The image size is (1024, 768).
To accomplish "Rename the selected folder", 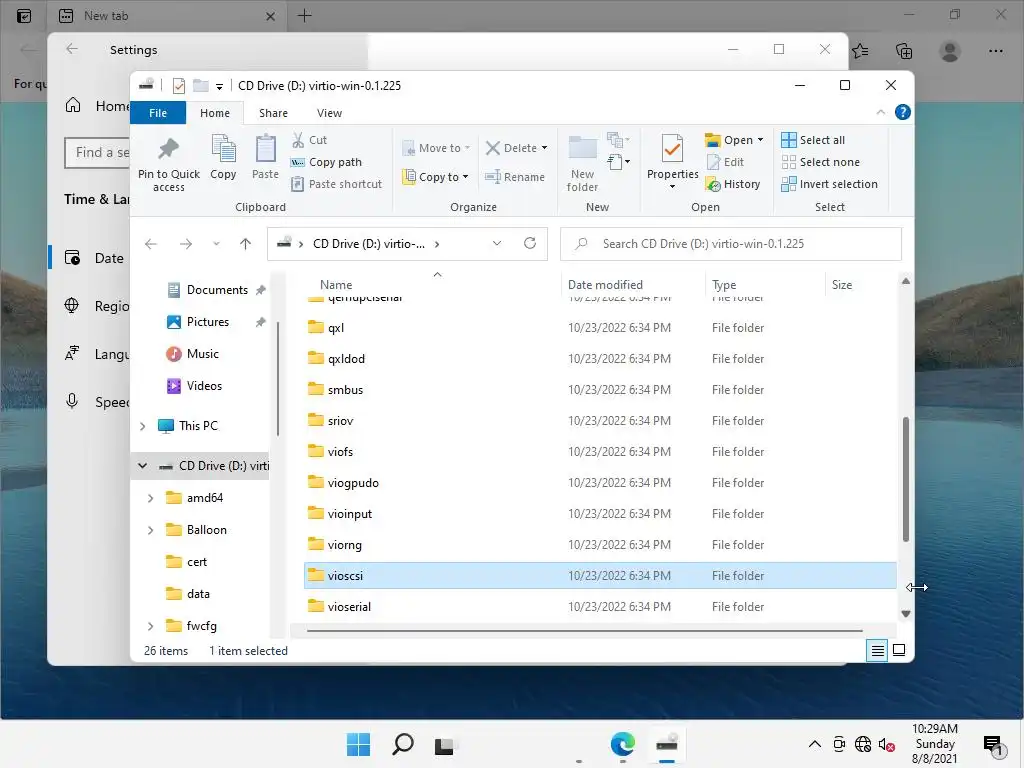I will point(515,177).
